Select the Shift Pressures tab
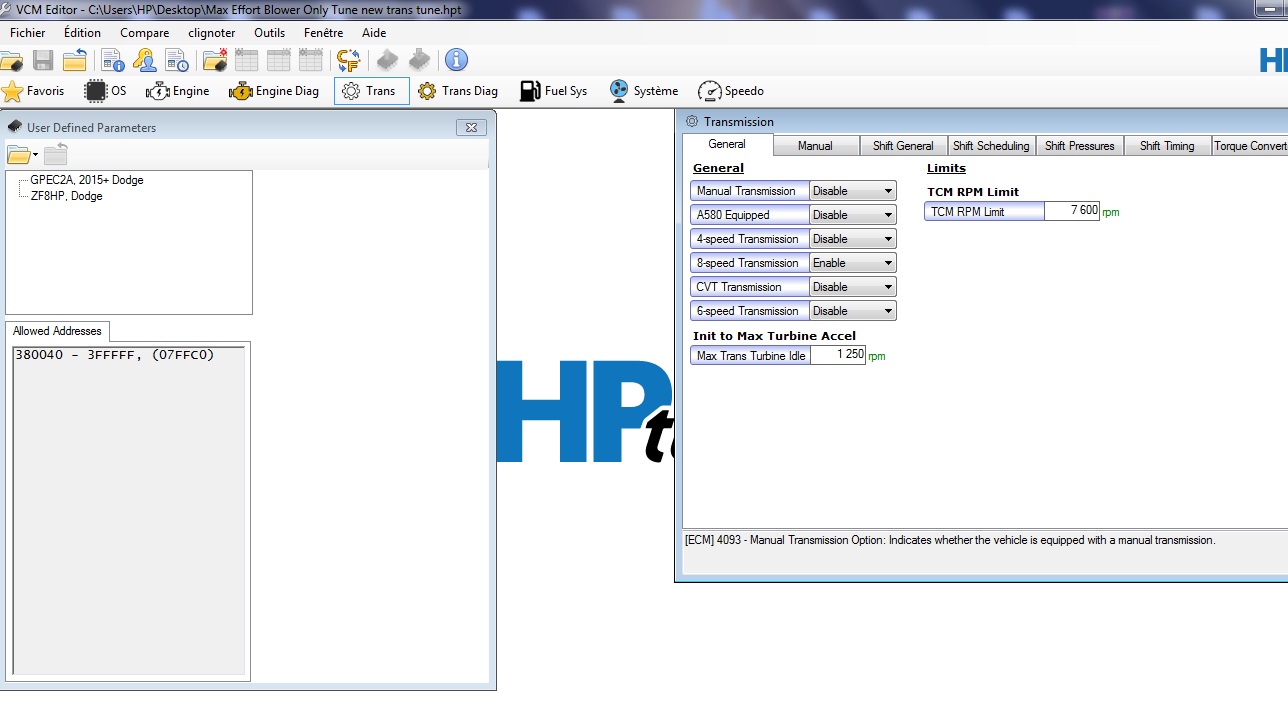This screenshot has width=1288, height=706. click(x=1079, y=146)
